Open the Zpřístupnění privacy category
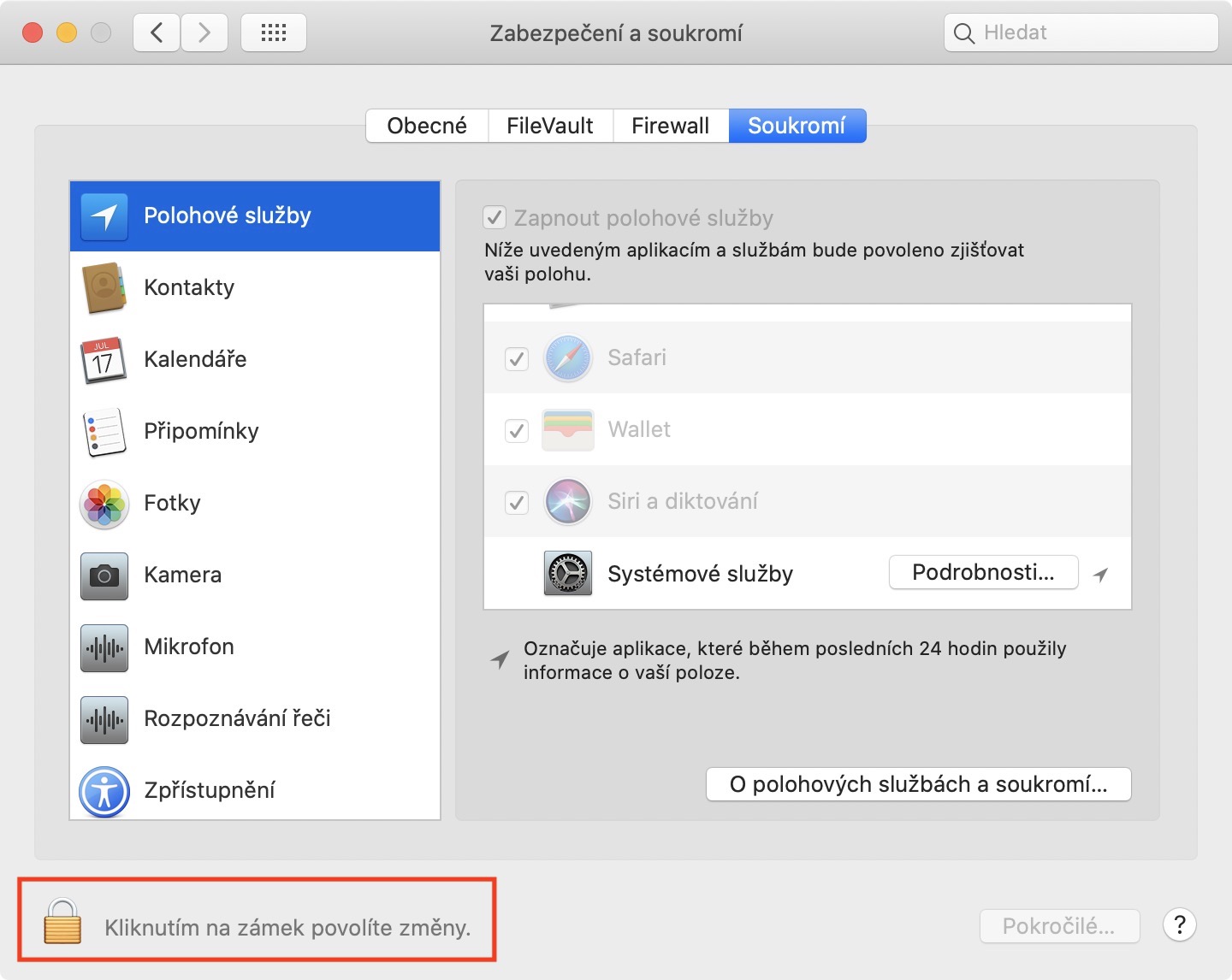The image size is (1232, 980). (254, 791)
